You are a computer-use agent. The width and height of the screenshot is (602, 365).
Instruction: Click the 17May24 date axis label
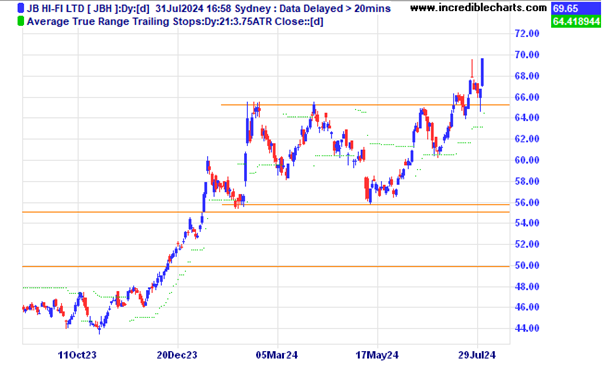click(377, 355)
